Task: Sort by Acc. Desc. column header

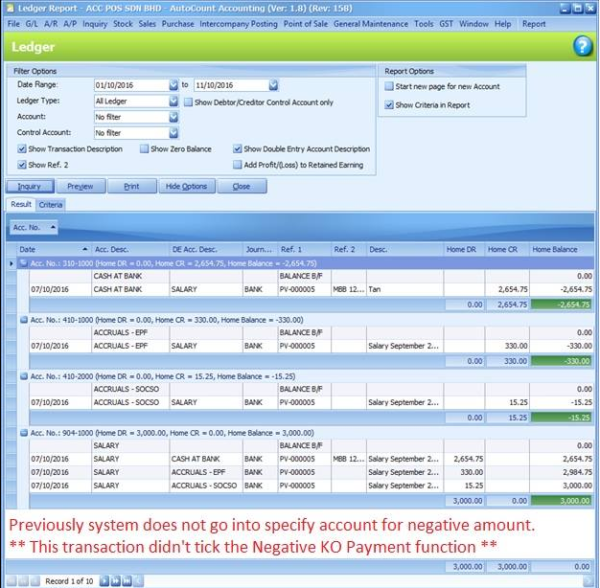Action: click(x=130, y=249)
